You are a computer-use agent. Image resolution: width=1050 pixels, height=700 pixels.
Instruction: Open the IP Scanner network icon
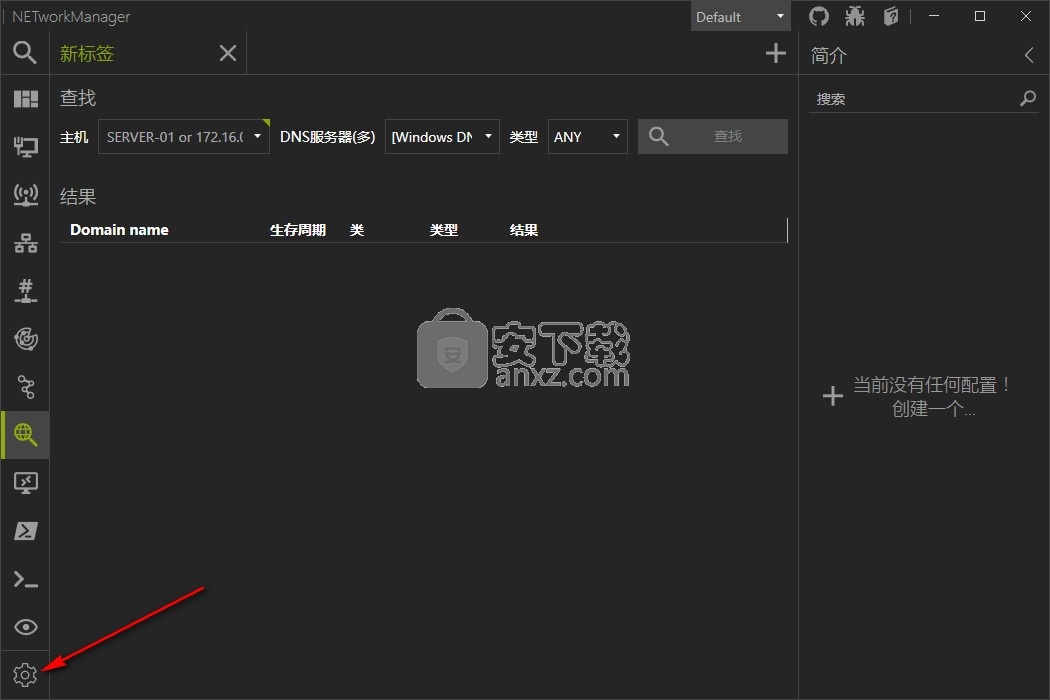25,243
